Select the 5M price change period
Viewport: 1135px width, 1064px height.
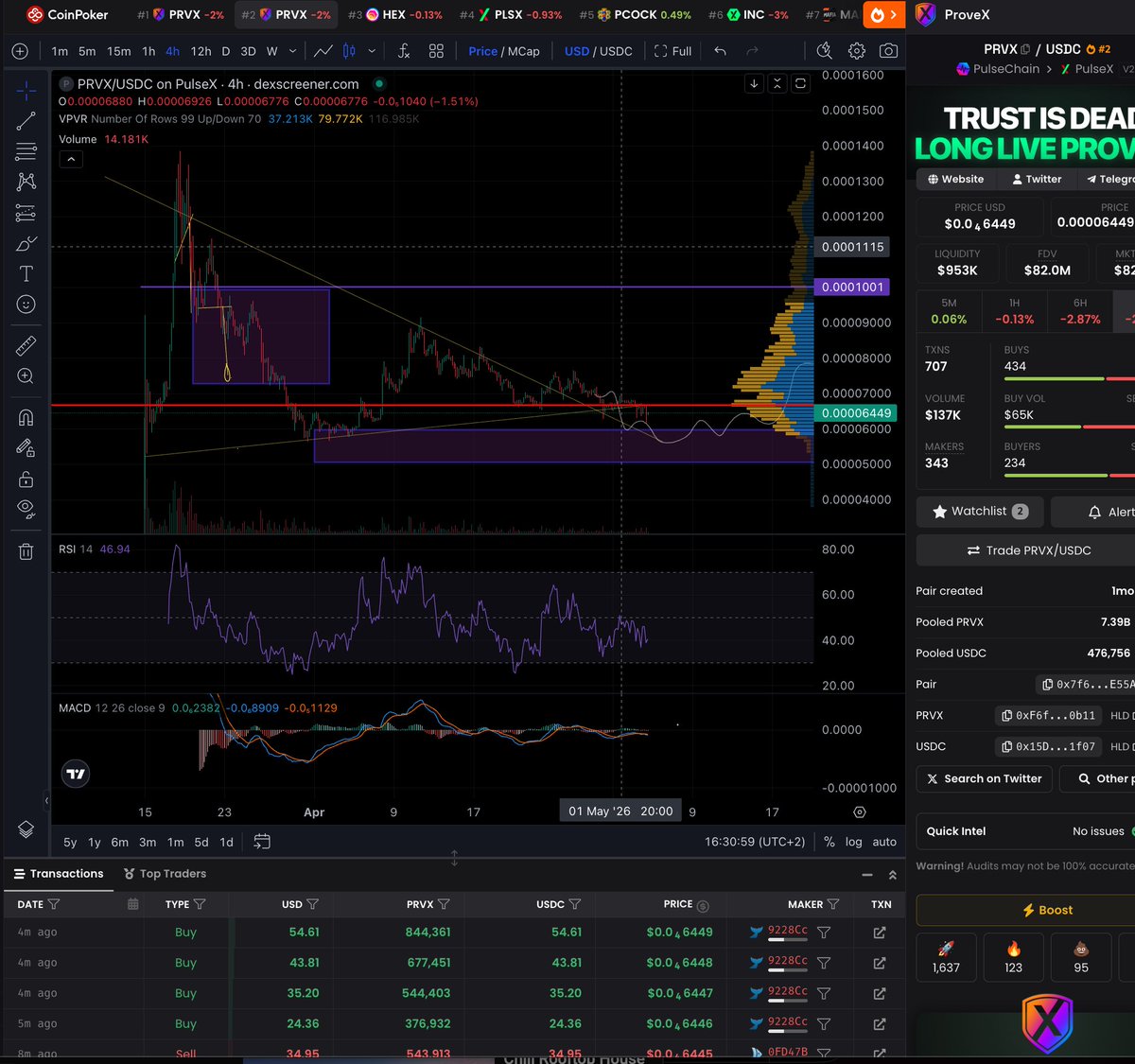(x=949, y=311)
